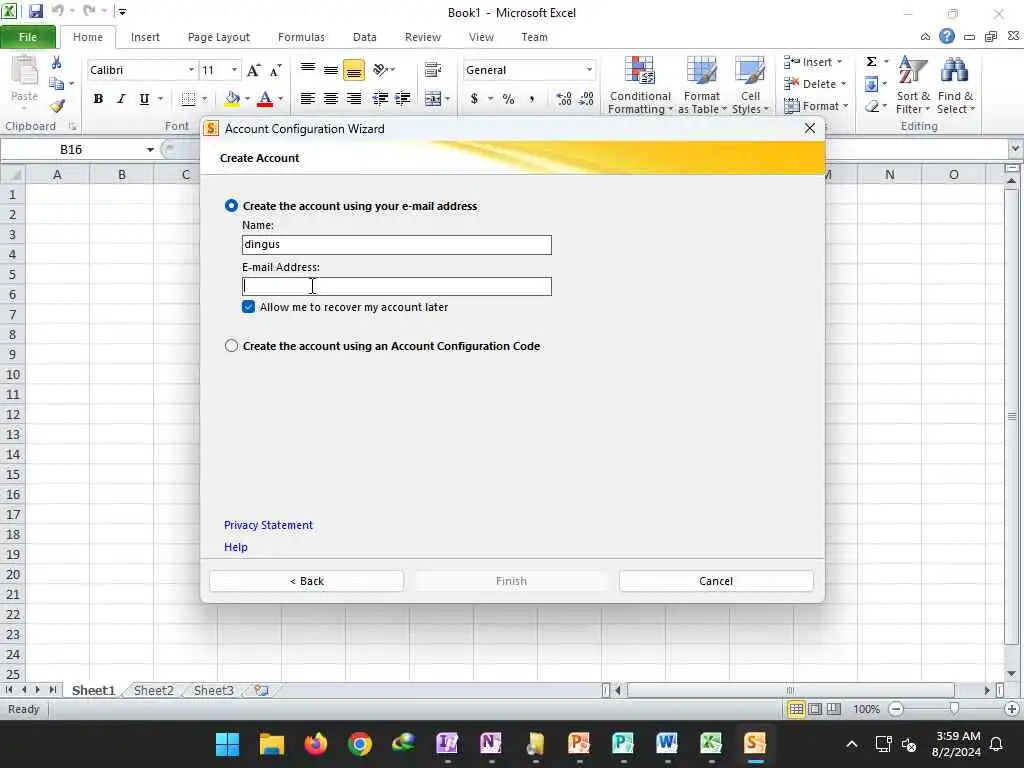Toggle Bold formatting
This screenshot has width=1024, height=768.
point(98,99)
